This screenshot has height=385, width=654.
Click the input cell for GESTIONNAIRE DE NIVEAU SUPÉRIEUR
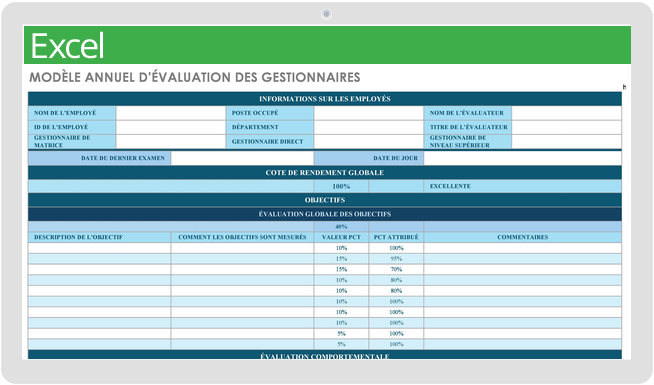pos(566,141)
